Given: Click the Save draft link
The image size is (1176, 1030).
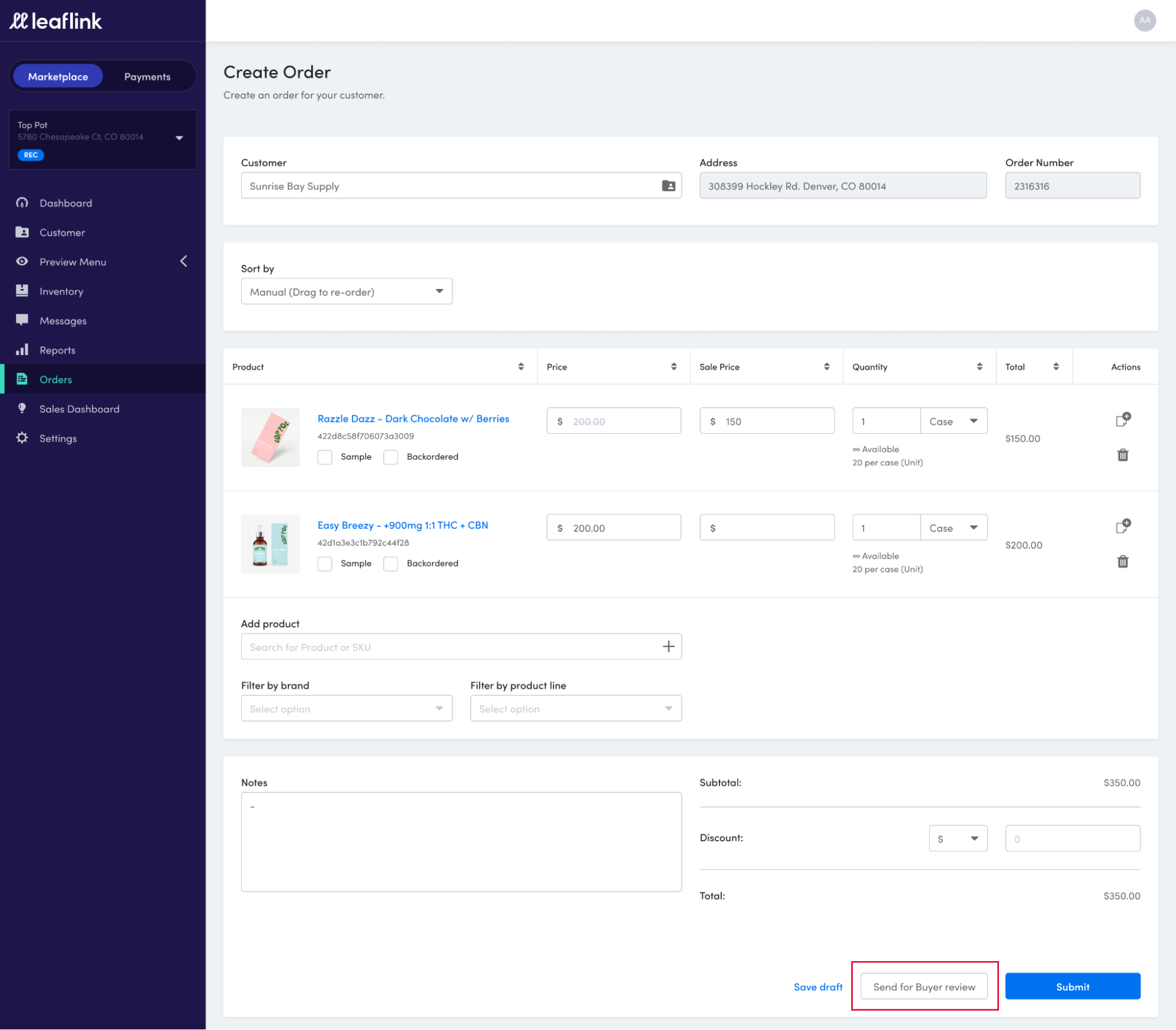Looking at the screenshot, I should 818,987.
